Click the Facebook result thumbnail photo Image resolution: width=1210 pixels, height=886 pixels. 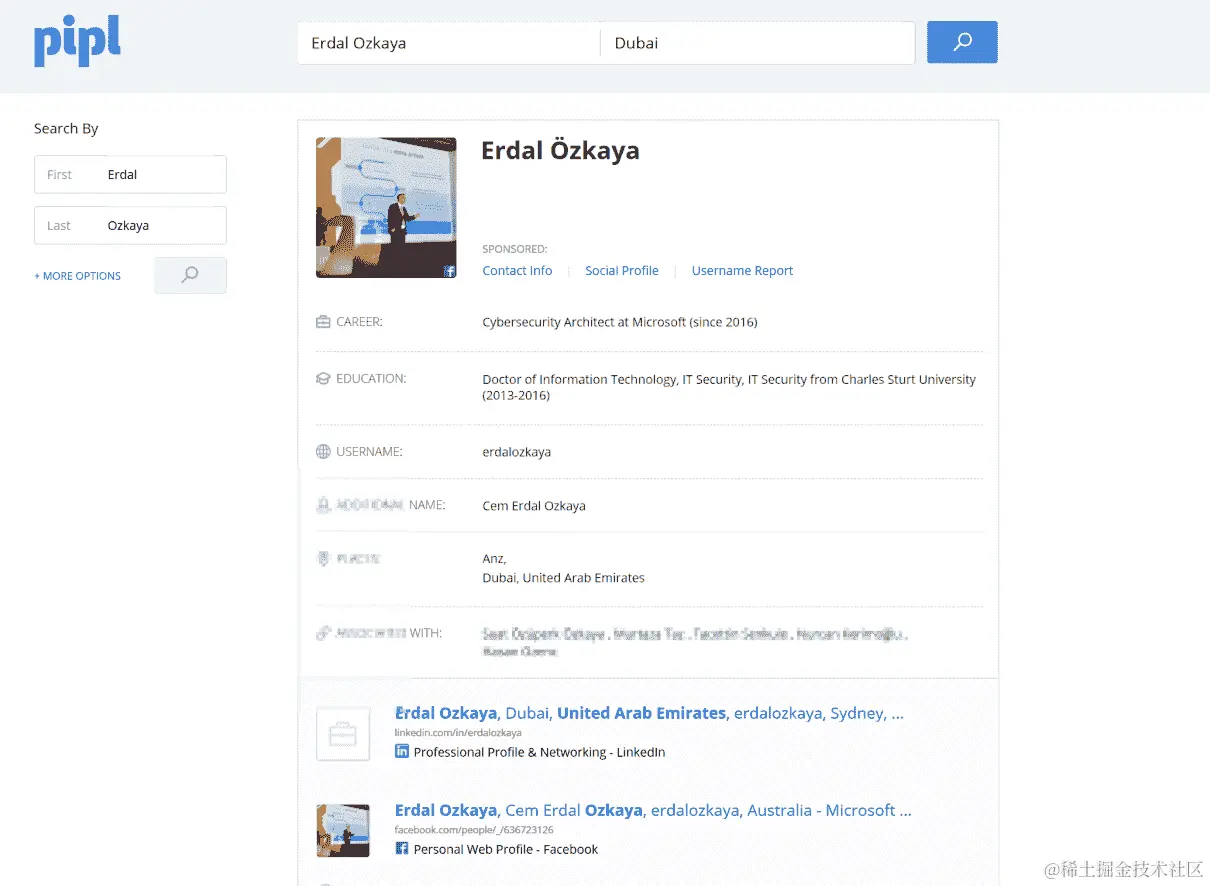tap(343, 831)
